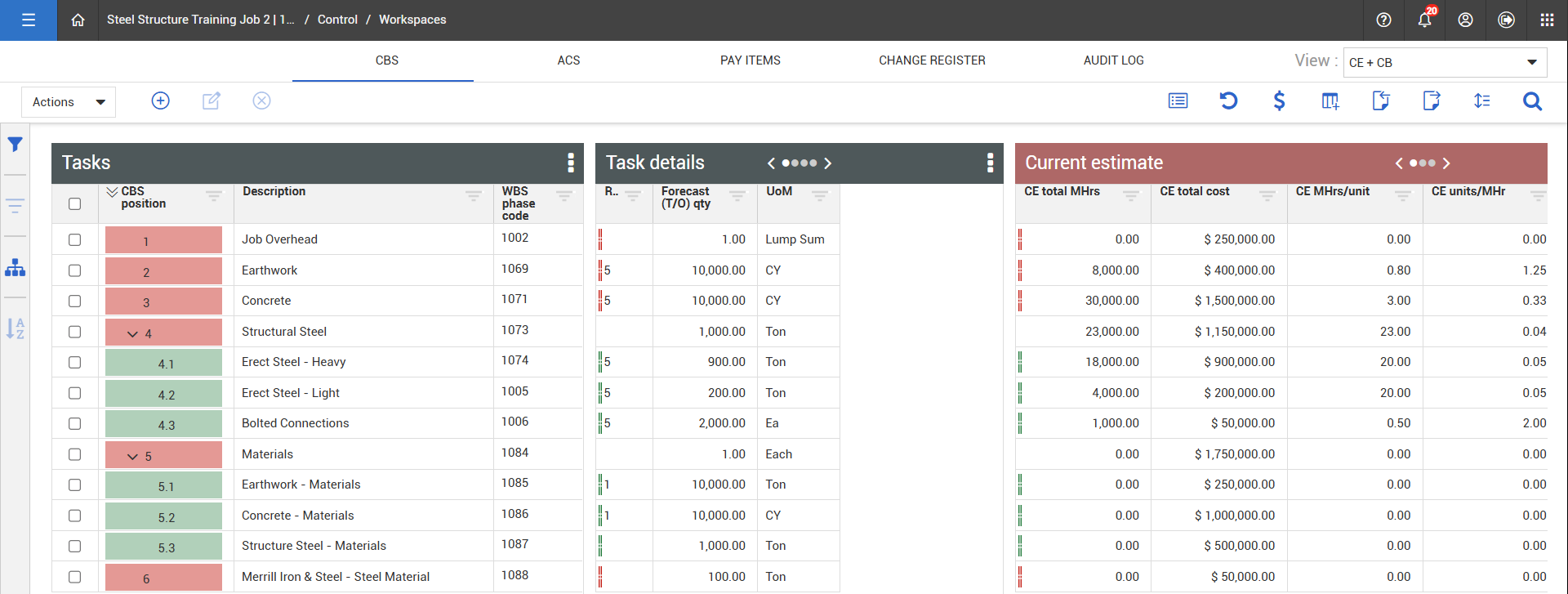Click the undo/refresh arrow icon
The width and height of the screenshot is (1568, 594).
point(1228,100)
